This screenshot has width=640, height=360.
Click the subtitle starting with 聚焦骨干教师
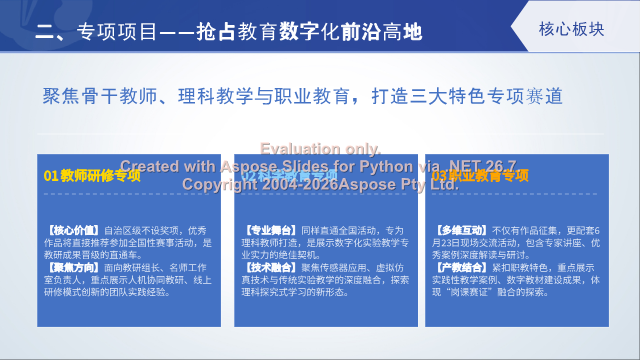pos(302,96)
